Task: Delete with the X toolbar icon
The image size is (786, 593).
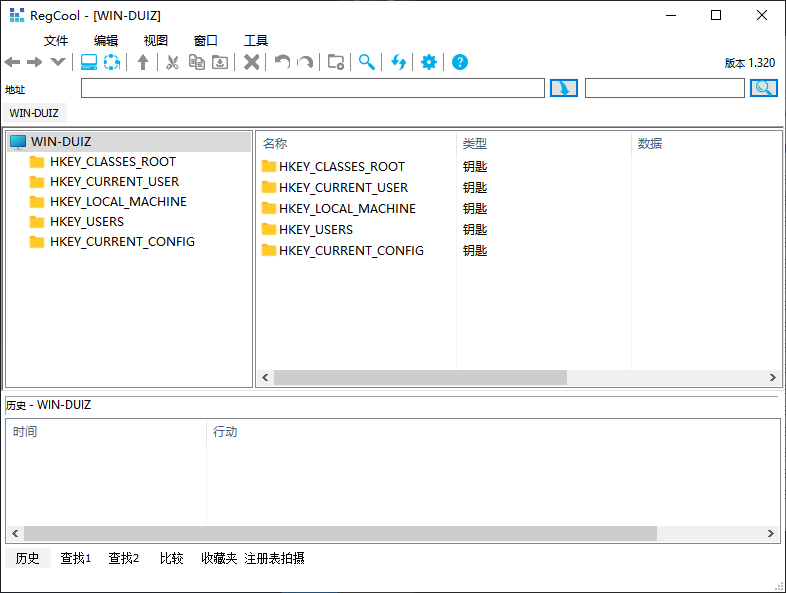Action: click(x=252, y=62)
